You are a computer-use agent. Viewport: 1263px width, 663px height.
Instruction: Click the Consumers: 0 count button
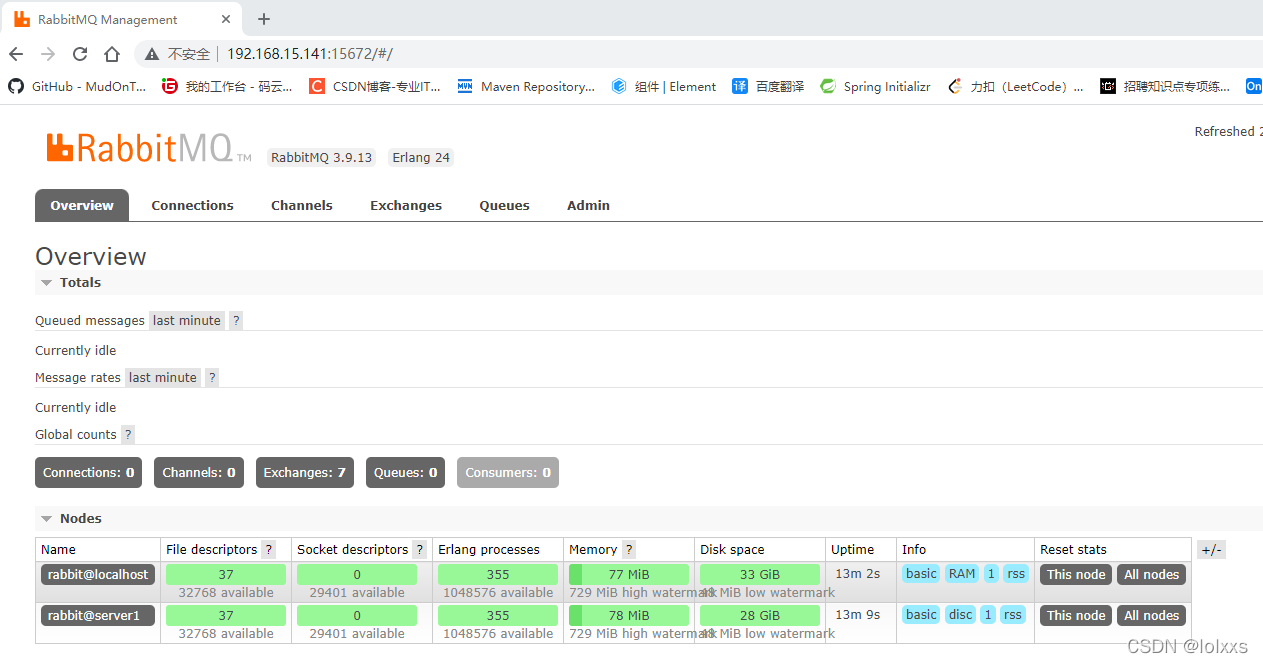(508, 473)
